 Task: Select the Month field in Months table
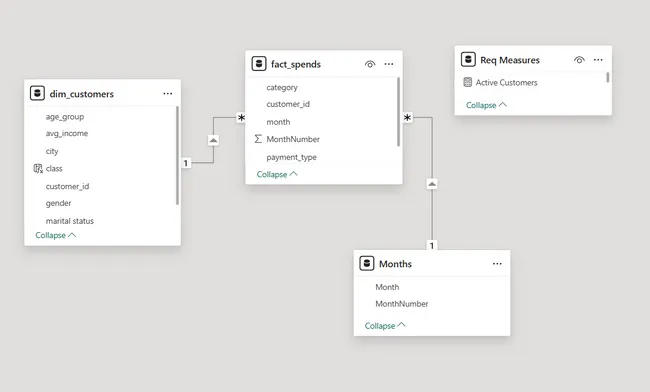tap(387, 287)
